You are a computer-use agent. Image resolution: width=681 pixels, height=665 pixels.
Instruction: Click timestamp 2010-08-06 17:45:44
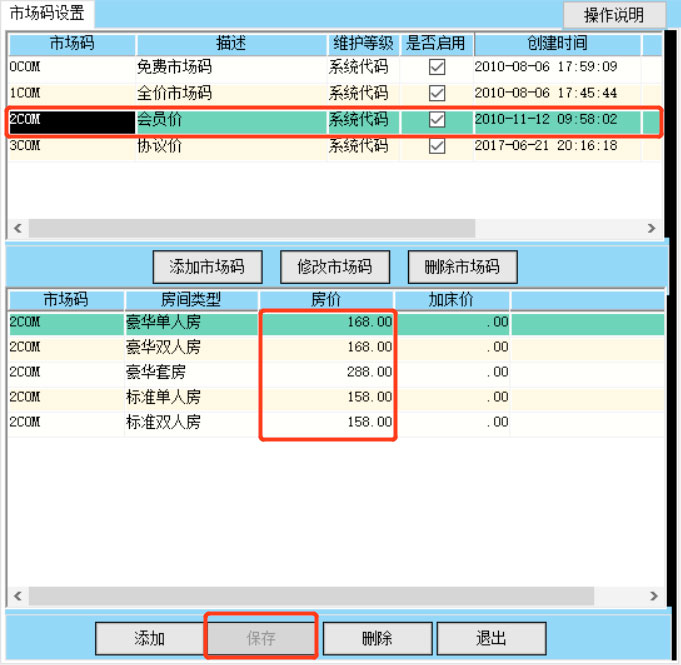(x=546, y=93)
